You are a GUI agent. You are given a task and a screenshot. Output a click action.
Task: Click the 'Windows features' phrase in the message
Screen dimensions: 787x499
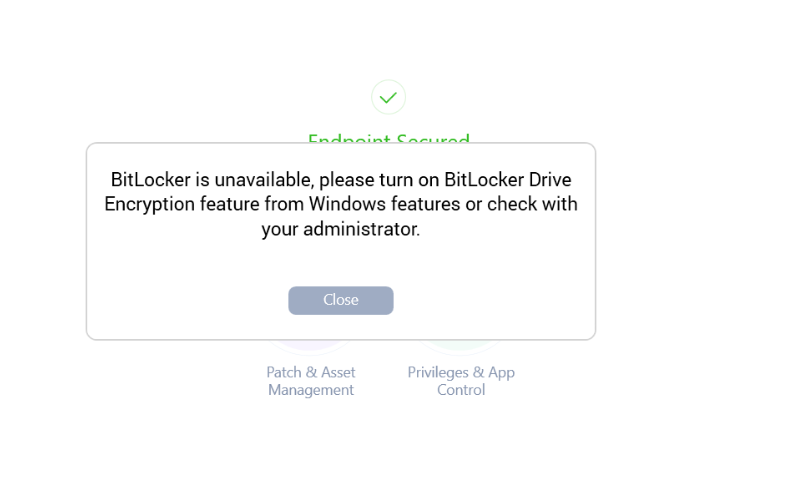pyautogui.click(x=384, y=204)
